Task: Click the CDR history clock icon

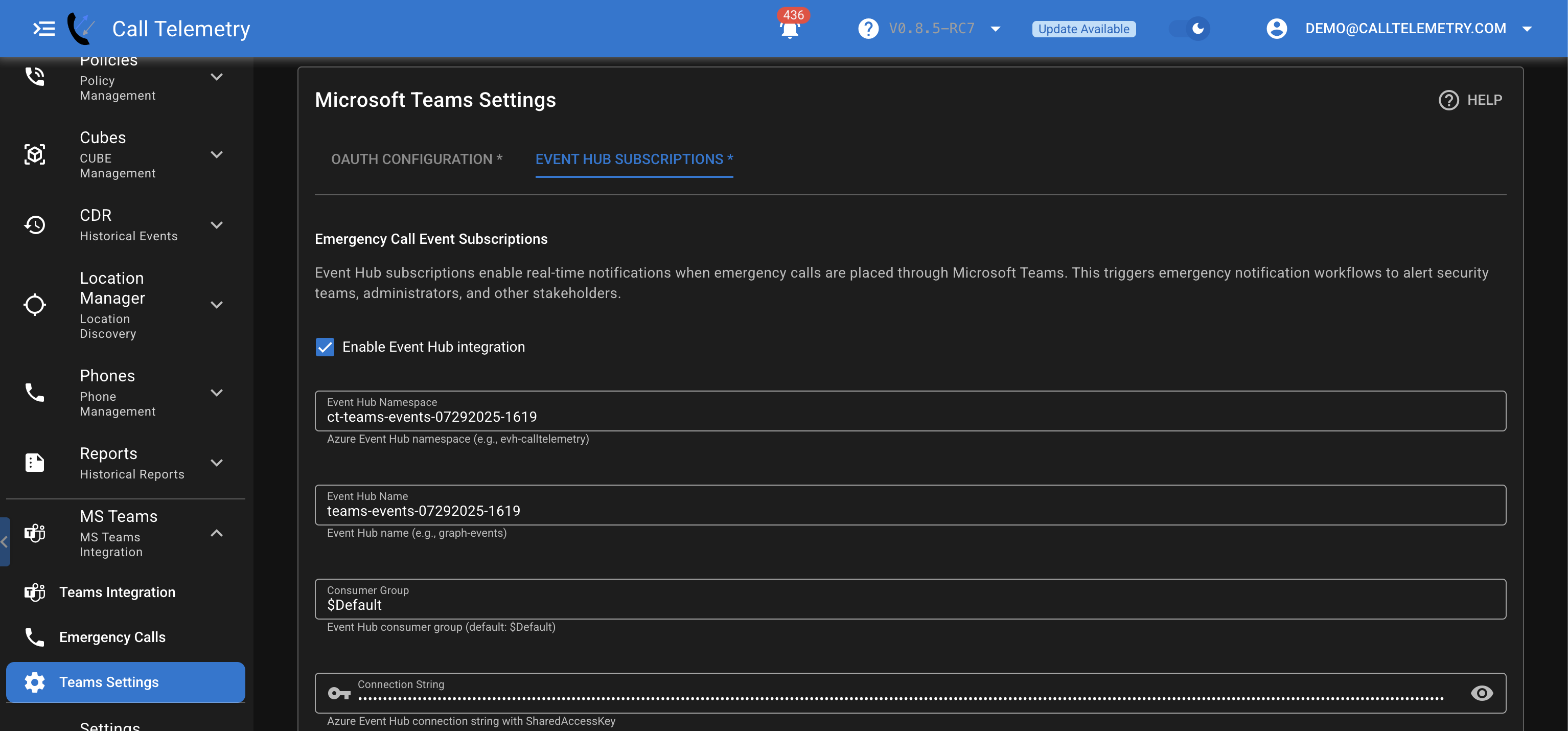Action: [35, 224]
